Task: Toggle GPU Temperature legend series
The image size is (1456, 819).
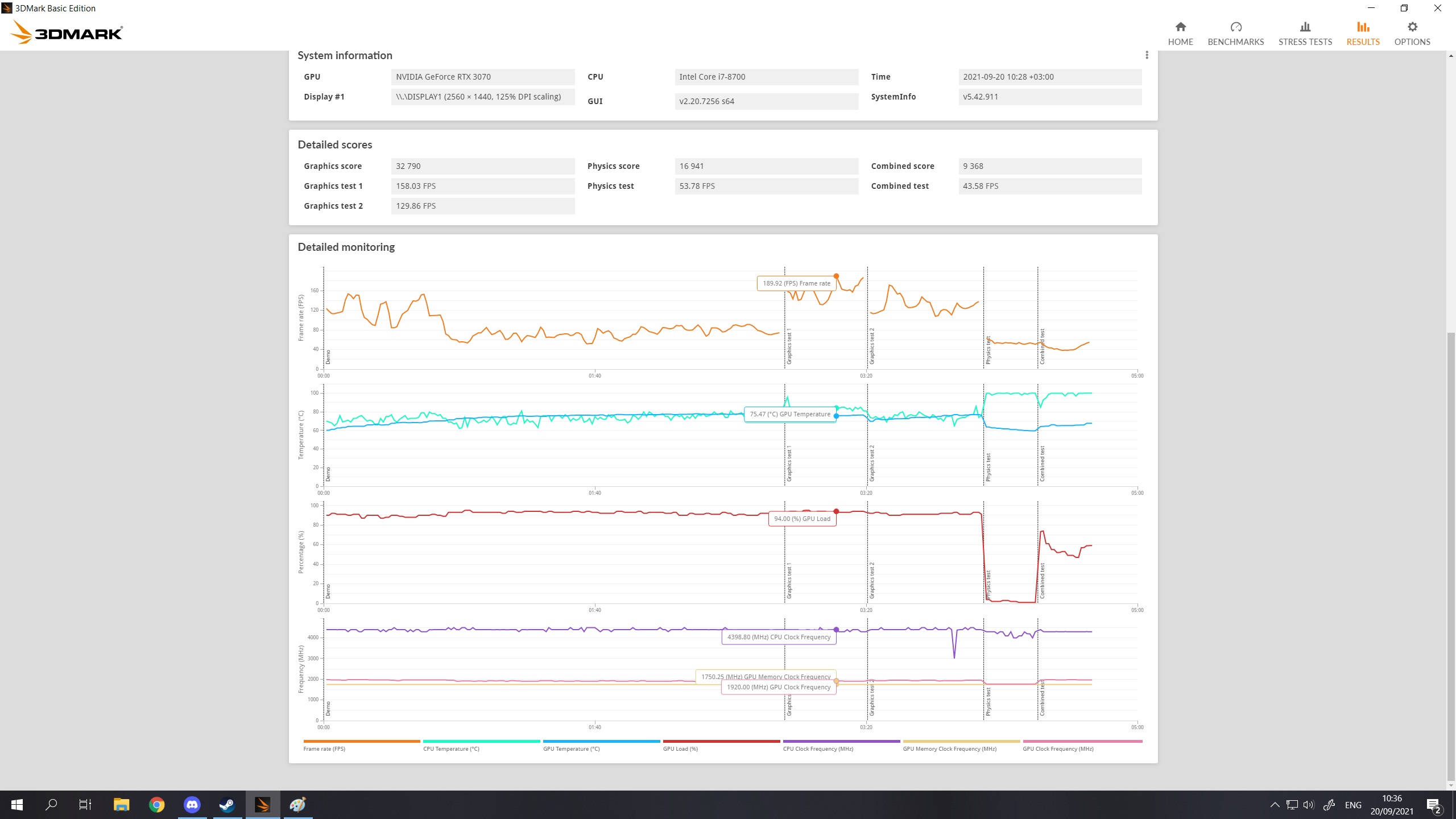Action: tap(601, 745)
